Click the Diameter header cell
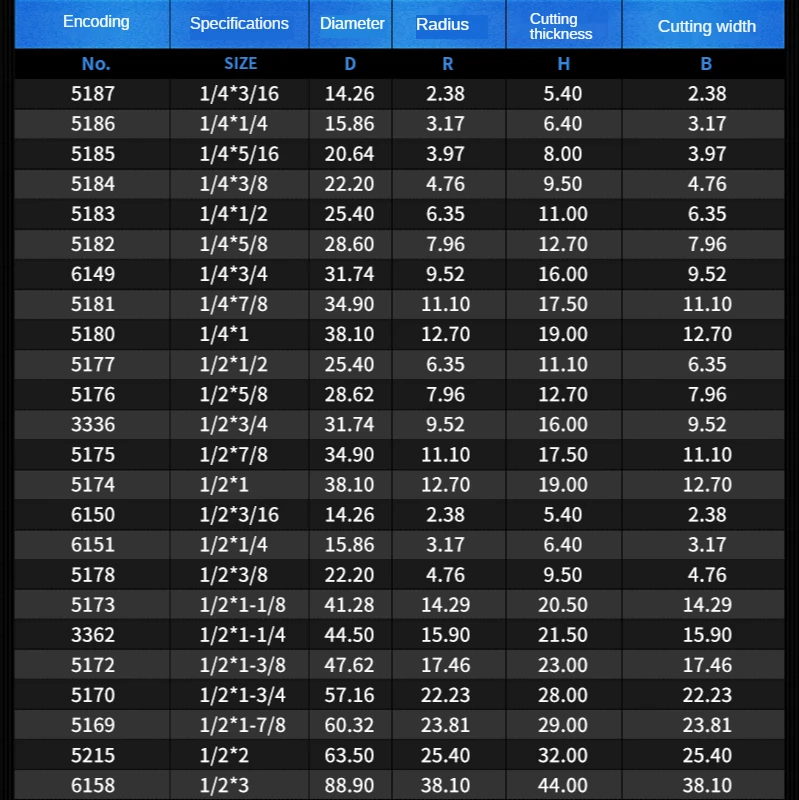799x800 pixels. [x=352, y=24]
